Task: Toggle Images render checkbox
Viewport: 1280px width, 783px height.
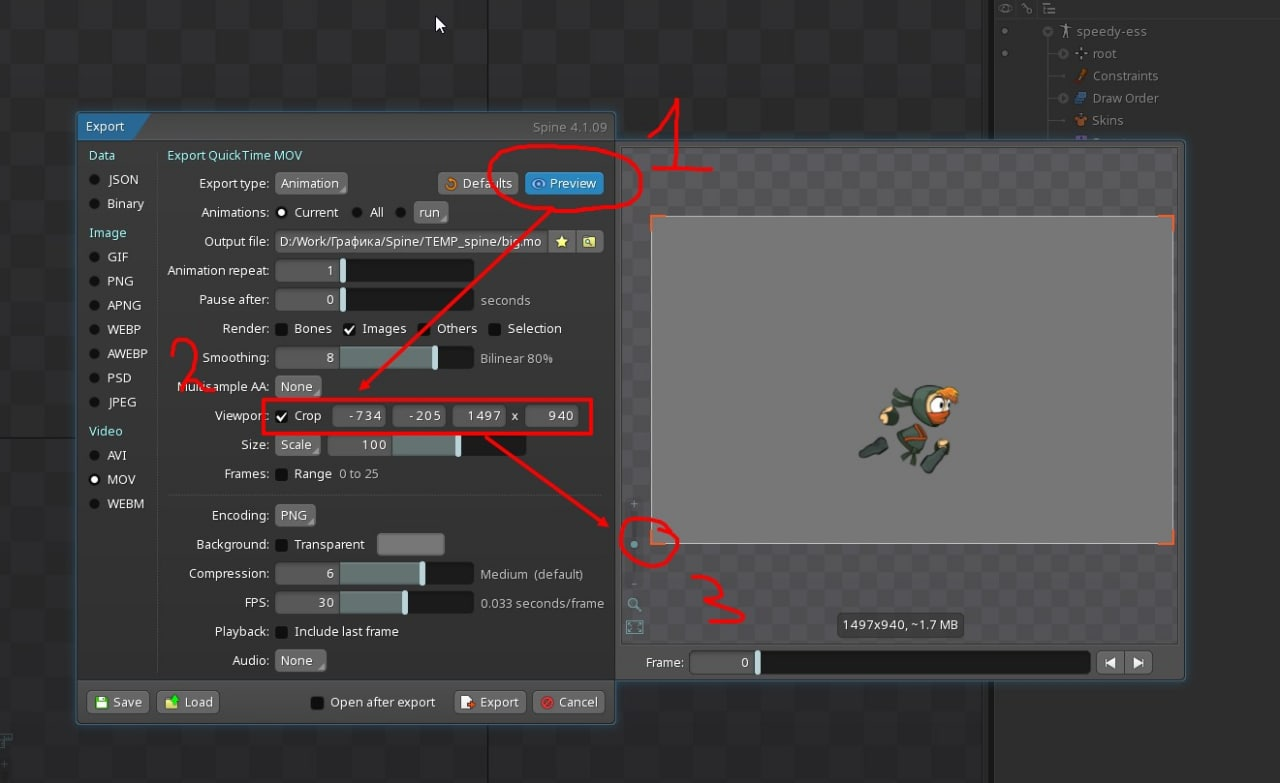Action: [x=350, y=329]
